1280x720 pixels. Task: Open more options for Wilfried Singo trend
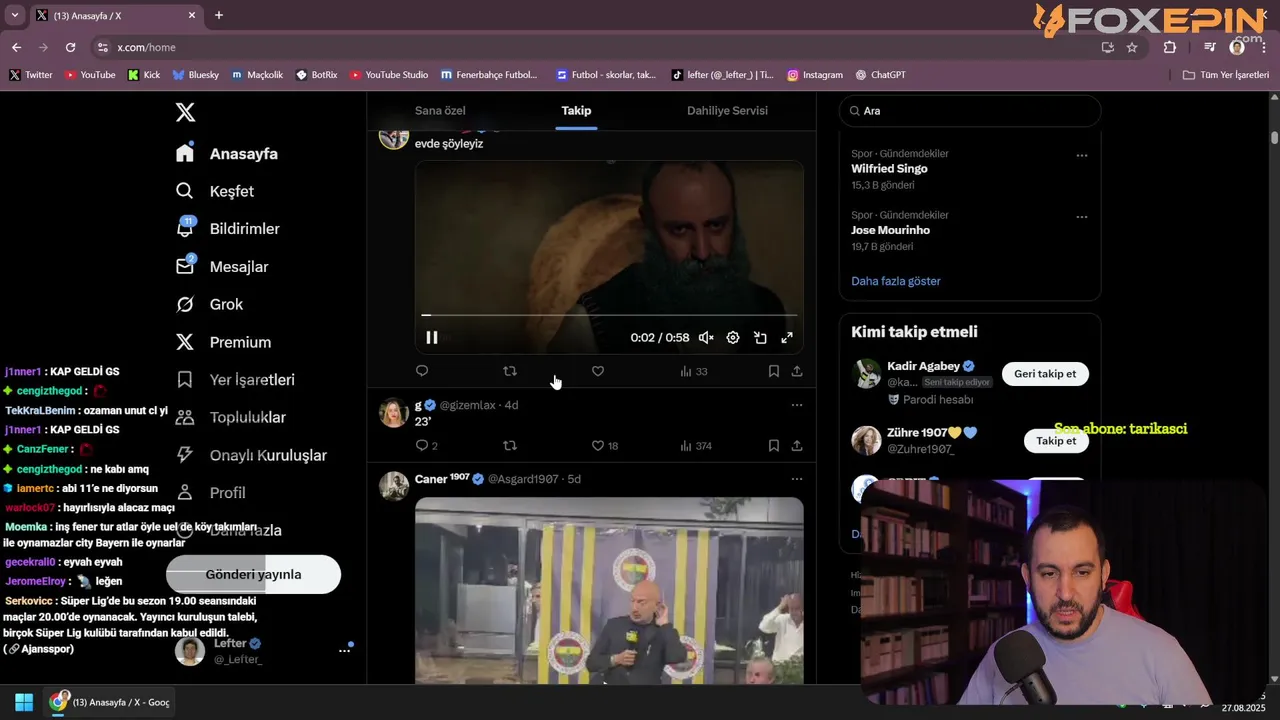(x=1082, y=156)
